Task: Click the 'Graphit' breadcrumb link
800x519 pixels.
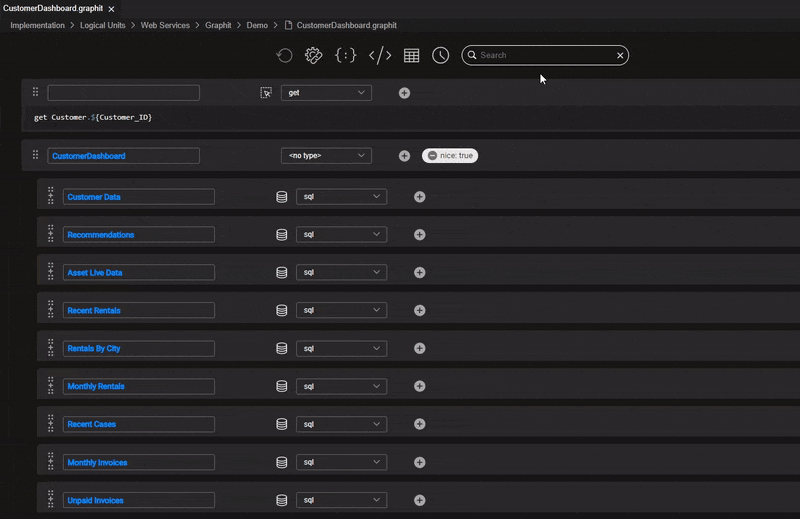Action: point(218,25)
